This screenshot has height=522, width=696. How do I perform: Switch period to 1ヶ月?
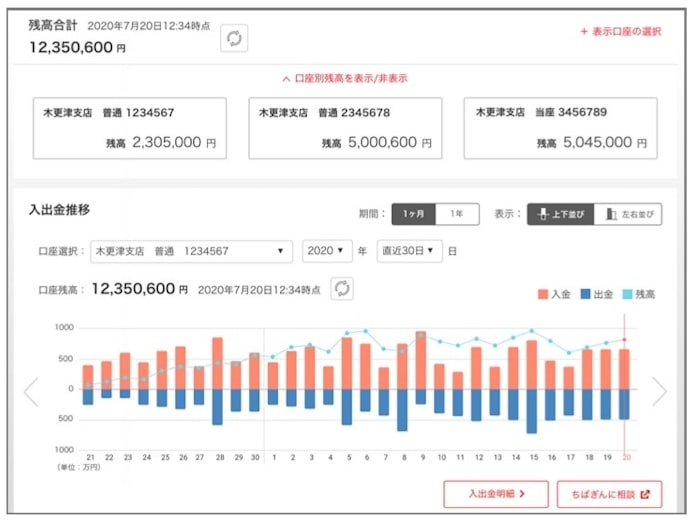[414, 214]
